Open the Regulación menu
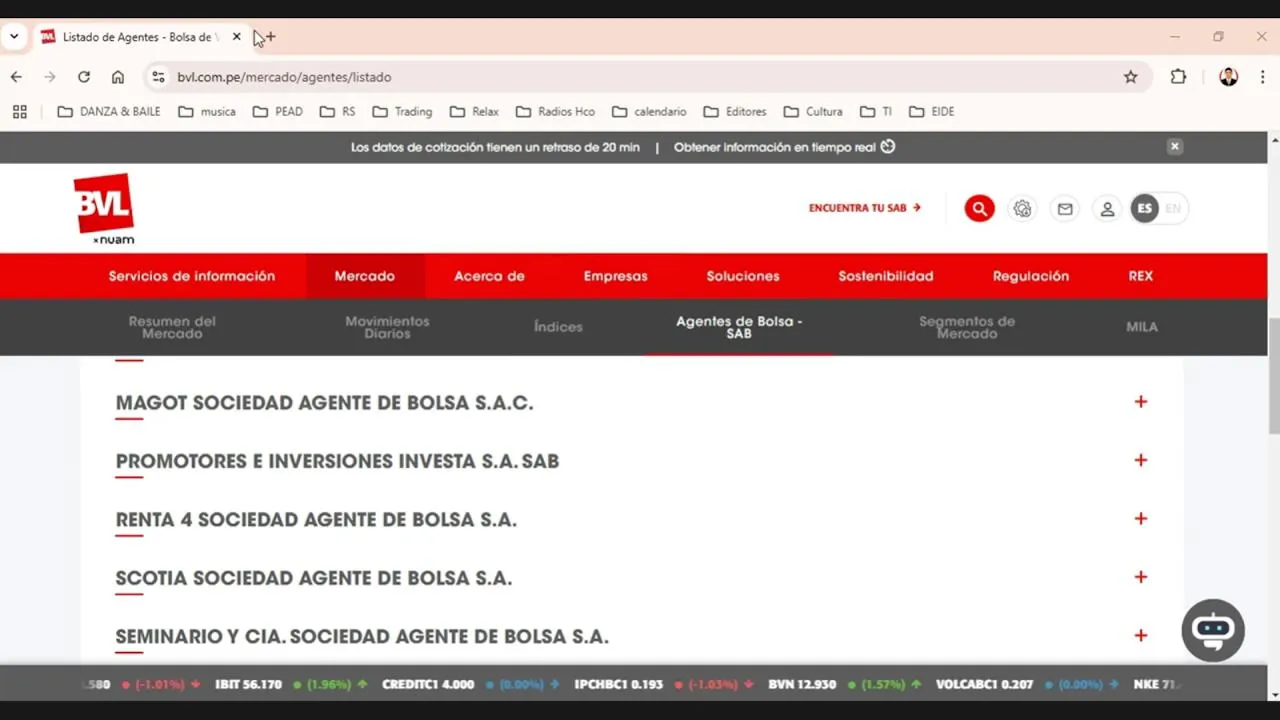1280x720 pixels. [1031, 276]
